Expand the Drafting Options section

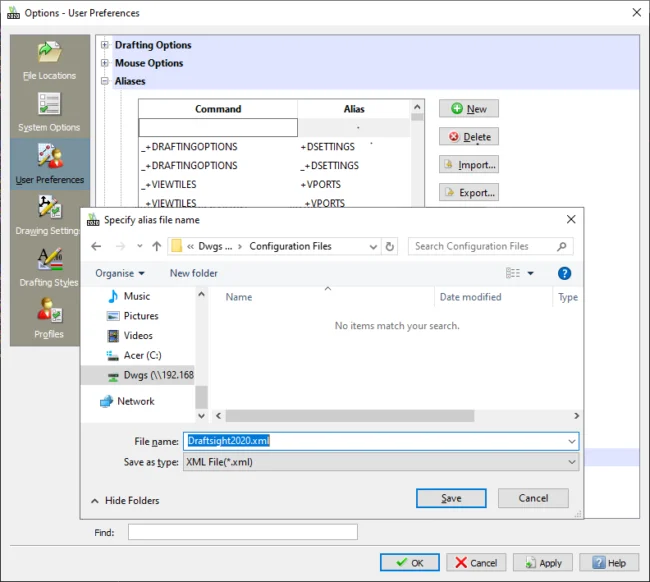click(x=105, y=45)
